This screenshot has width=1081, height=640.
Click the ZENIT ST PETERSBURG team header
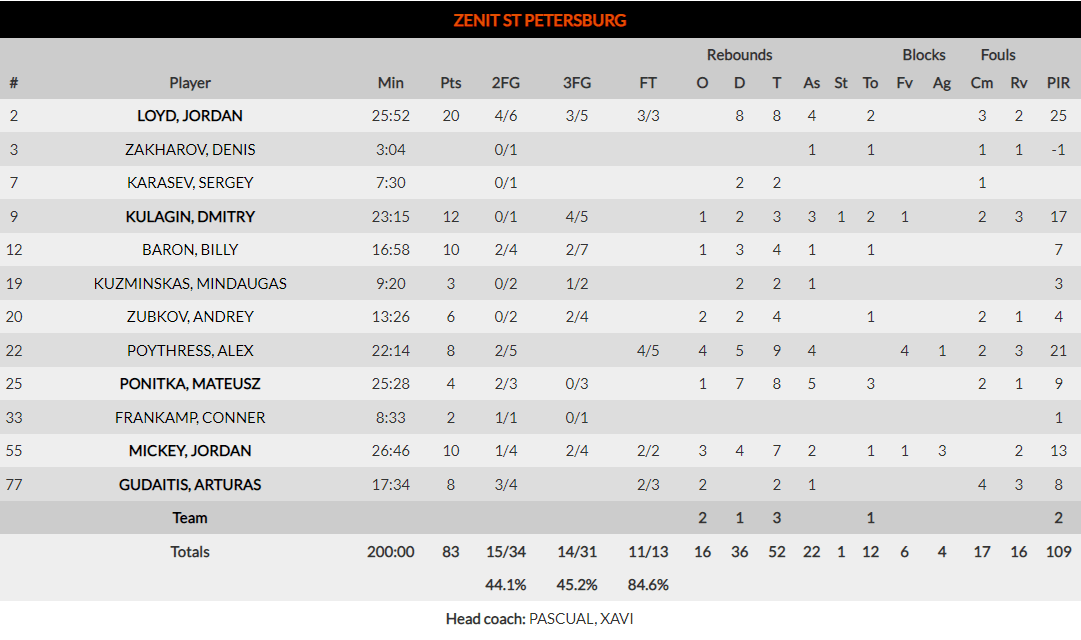[540, 20]
